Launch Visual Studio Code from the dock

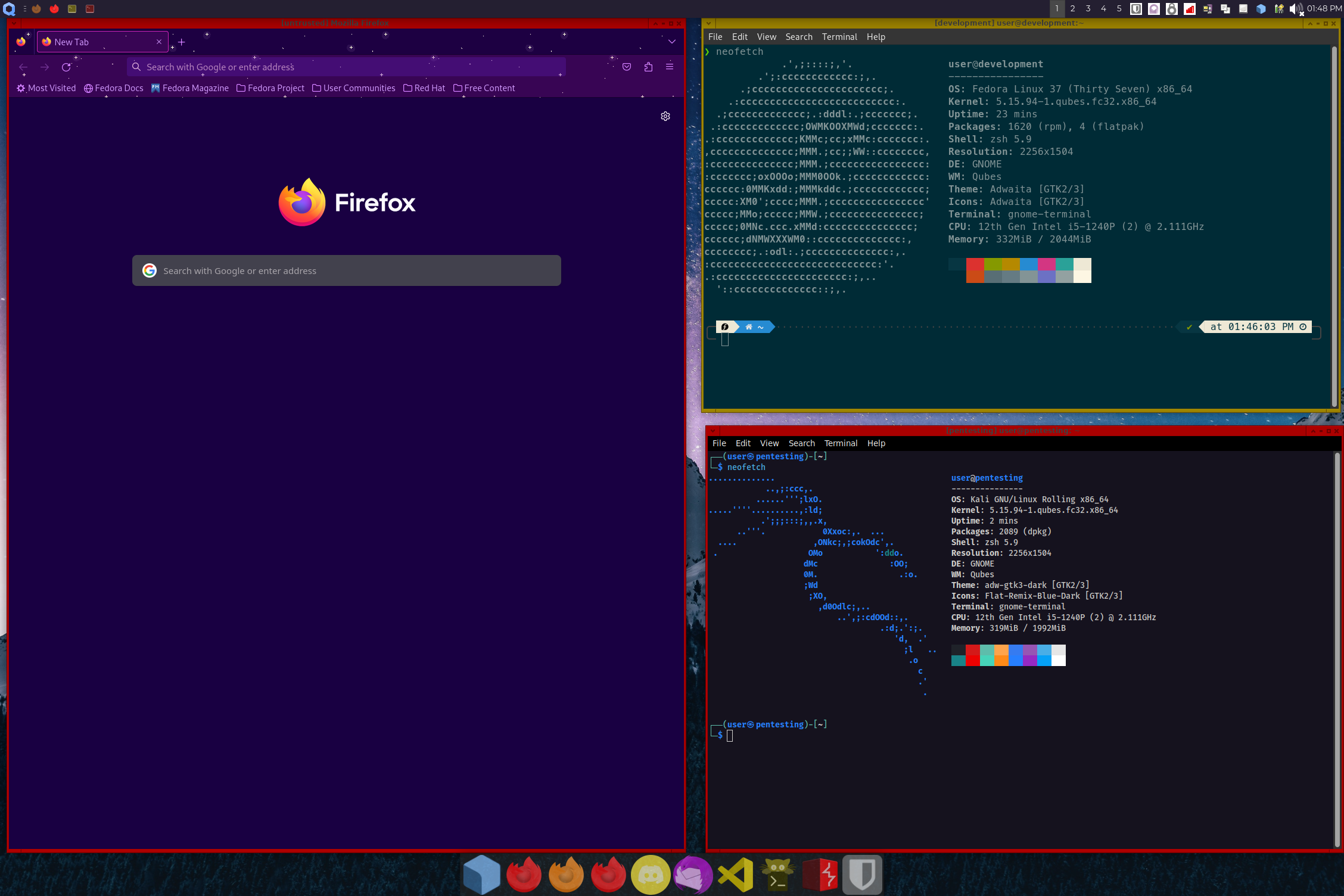736,874
